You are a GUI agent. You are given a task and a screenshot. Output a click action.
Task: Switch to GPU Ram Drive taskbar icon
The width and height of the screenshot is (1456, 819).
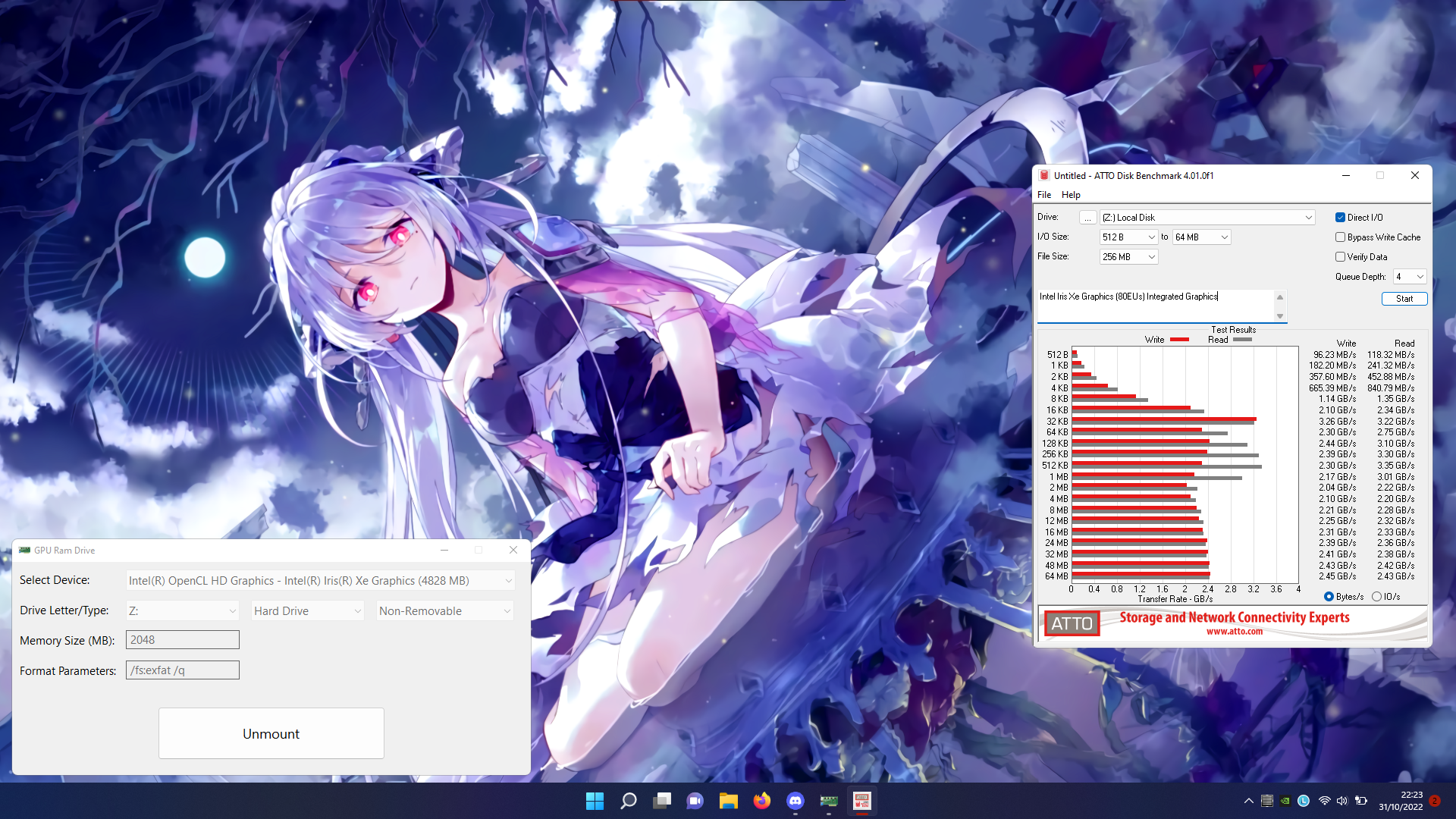(829, 801)
